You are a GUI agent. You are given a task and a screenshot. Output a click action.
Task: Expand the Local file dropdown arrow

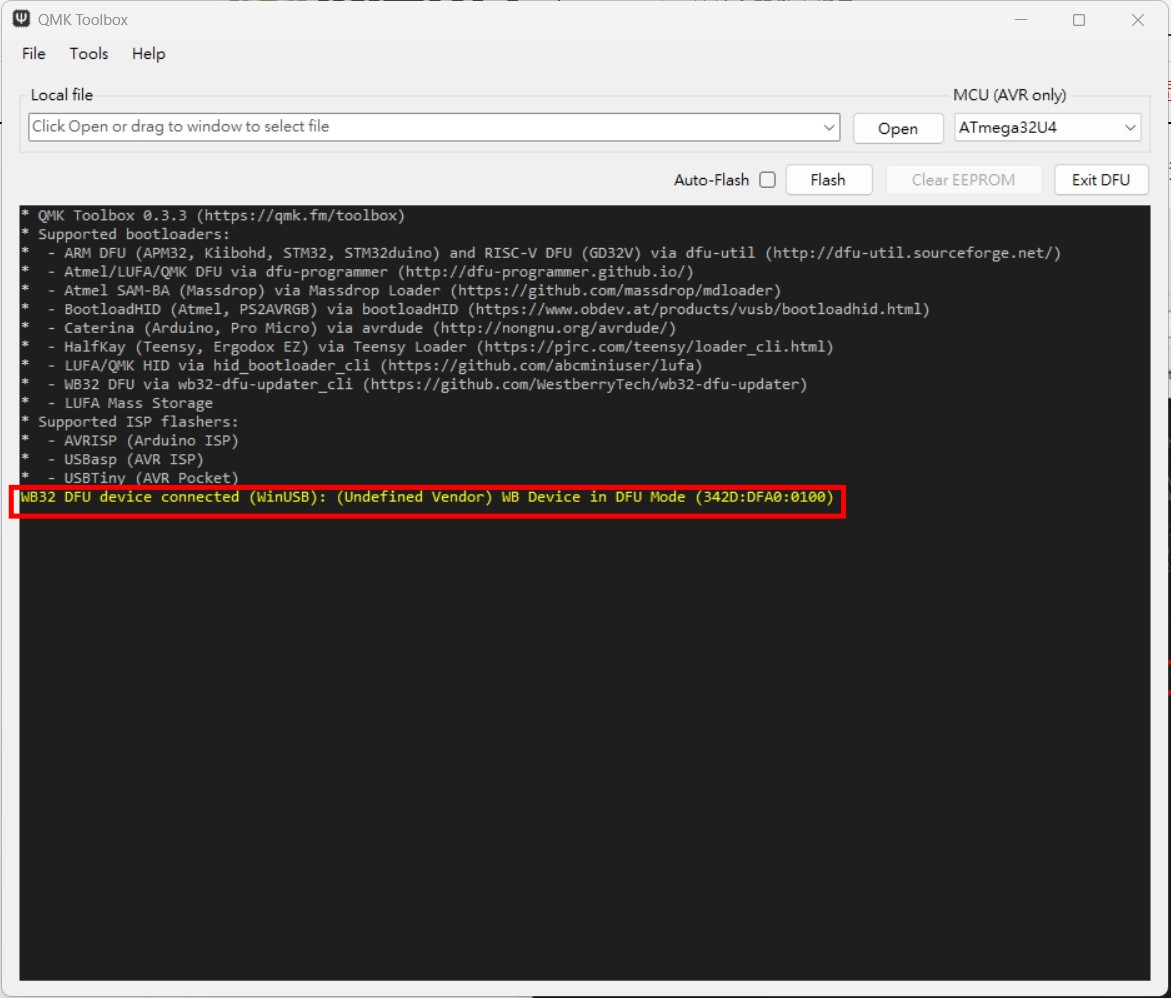click(829, 127)
